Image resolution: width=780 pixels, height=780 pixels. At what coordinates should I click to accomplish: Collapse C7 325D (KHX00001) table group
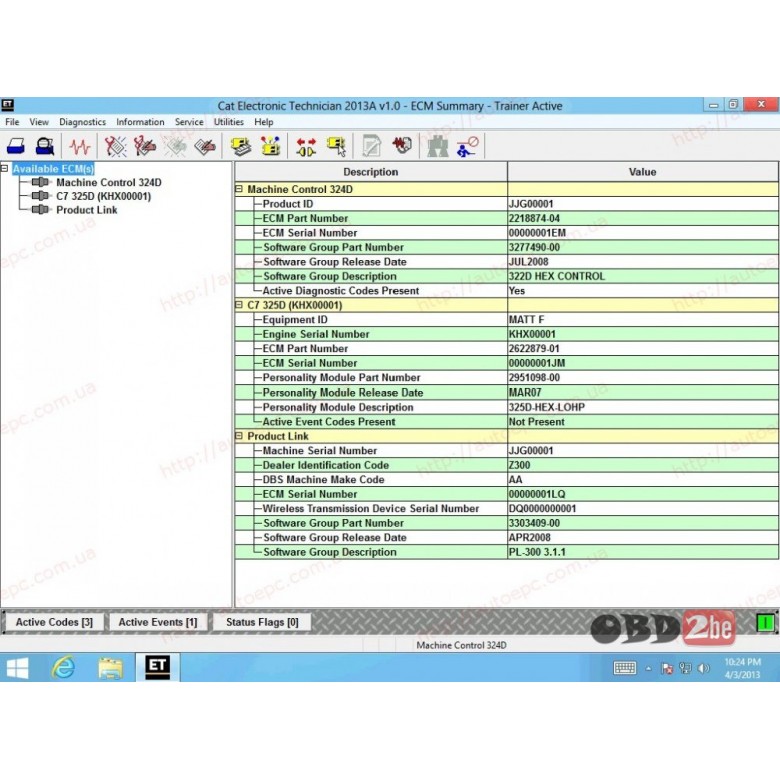coord(239,305)
